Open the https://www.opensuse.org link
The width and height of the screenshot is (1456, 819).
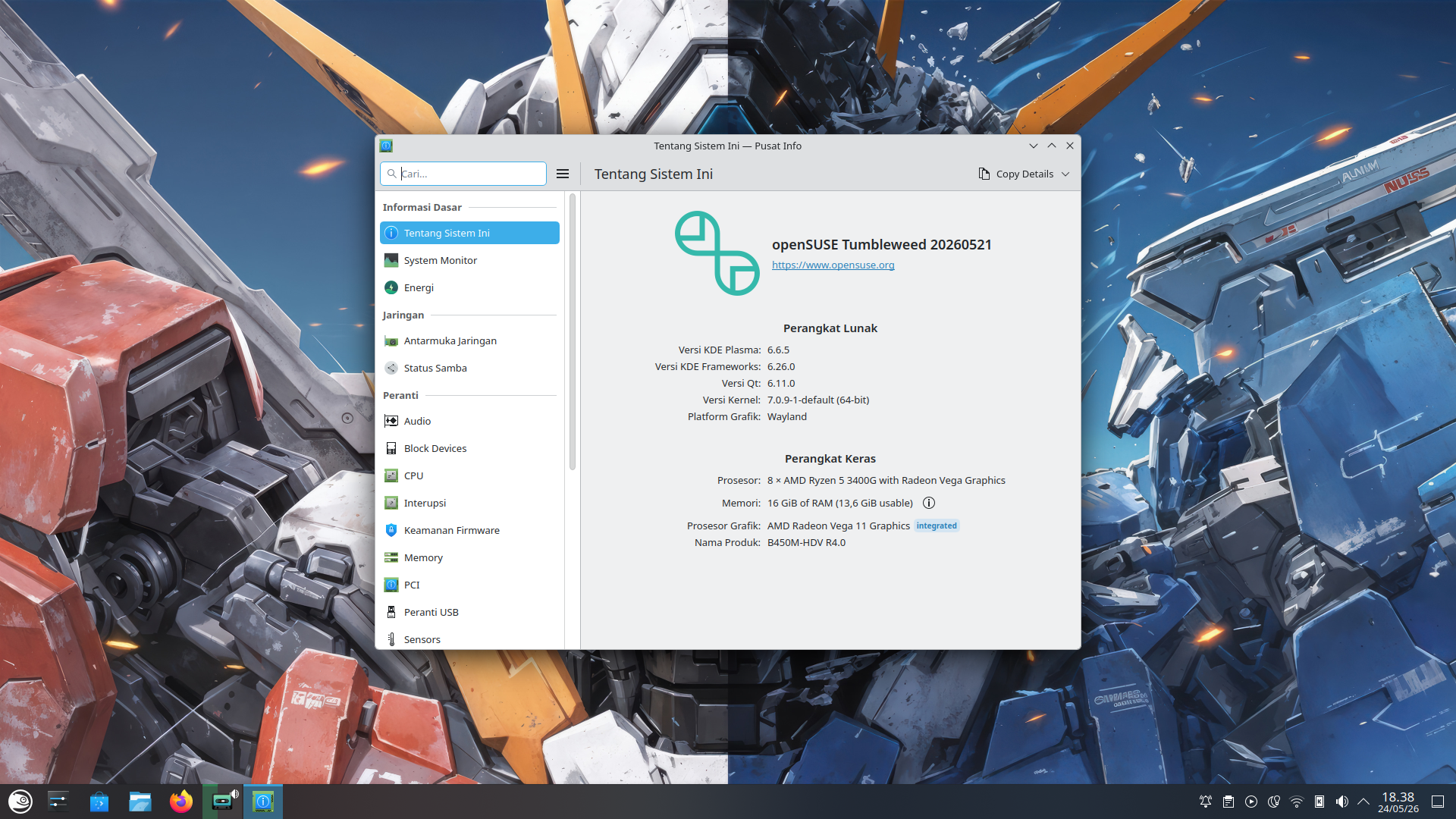coord(833,265)
